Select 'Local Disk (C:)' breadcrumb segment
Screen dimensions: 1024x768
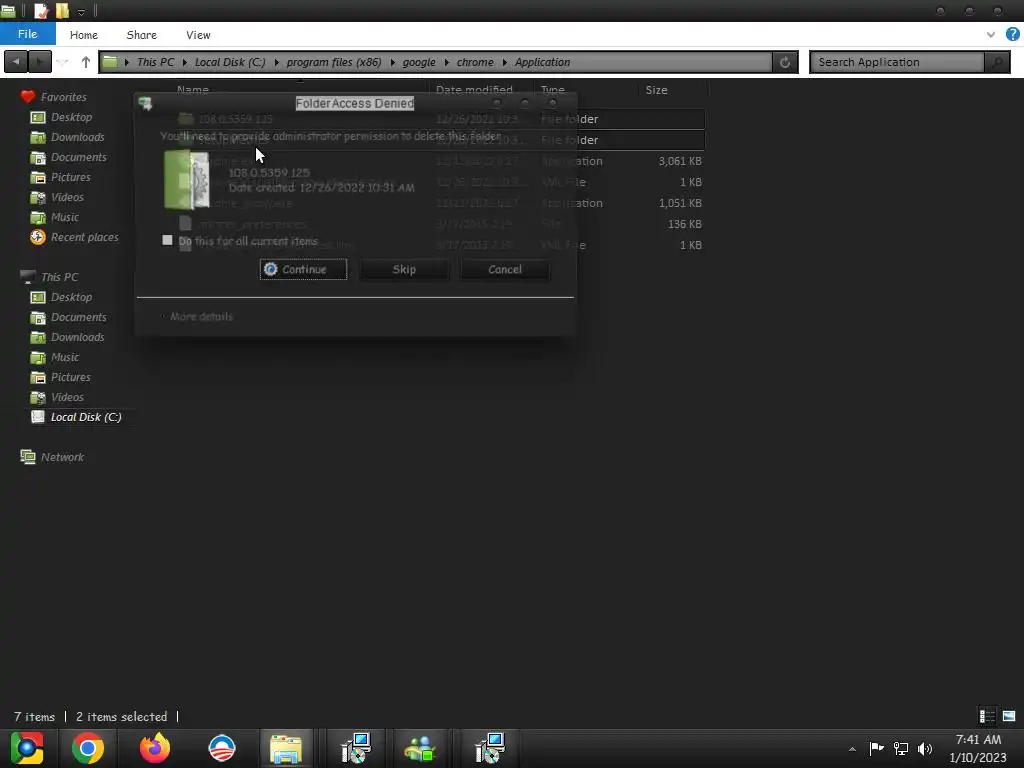coord(230,62)
